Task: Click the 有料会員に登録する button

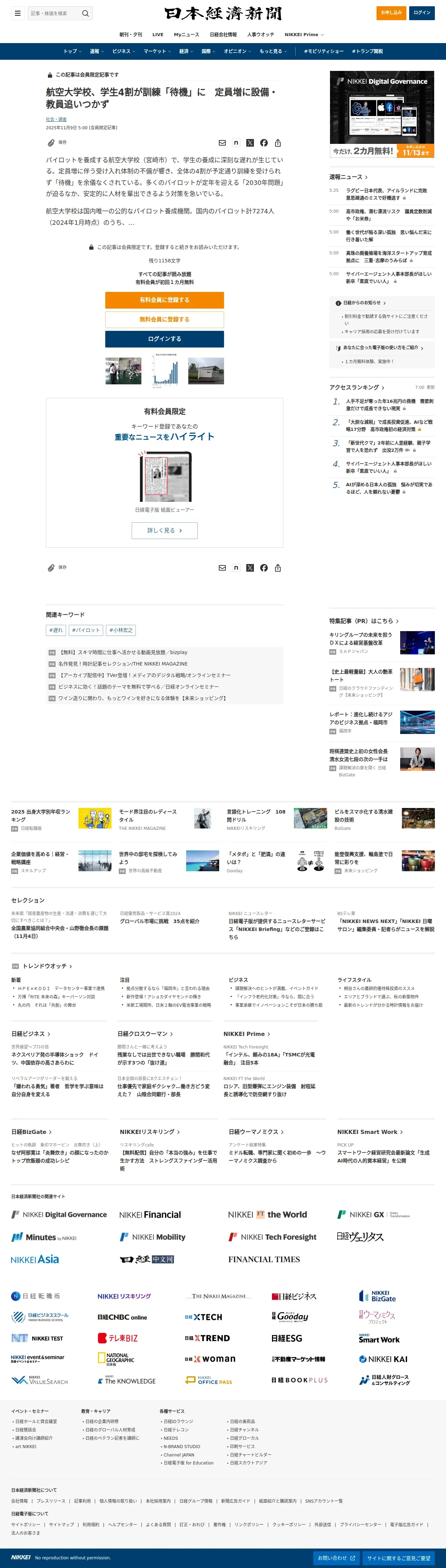Action: pyautogui.click(x=164, y=300)
